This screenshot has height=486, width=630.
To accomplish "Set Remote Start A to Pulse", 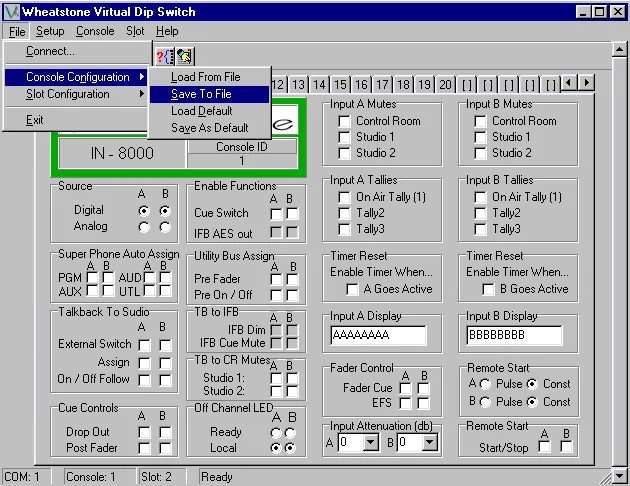I will tap(485, 384).
